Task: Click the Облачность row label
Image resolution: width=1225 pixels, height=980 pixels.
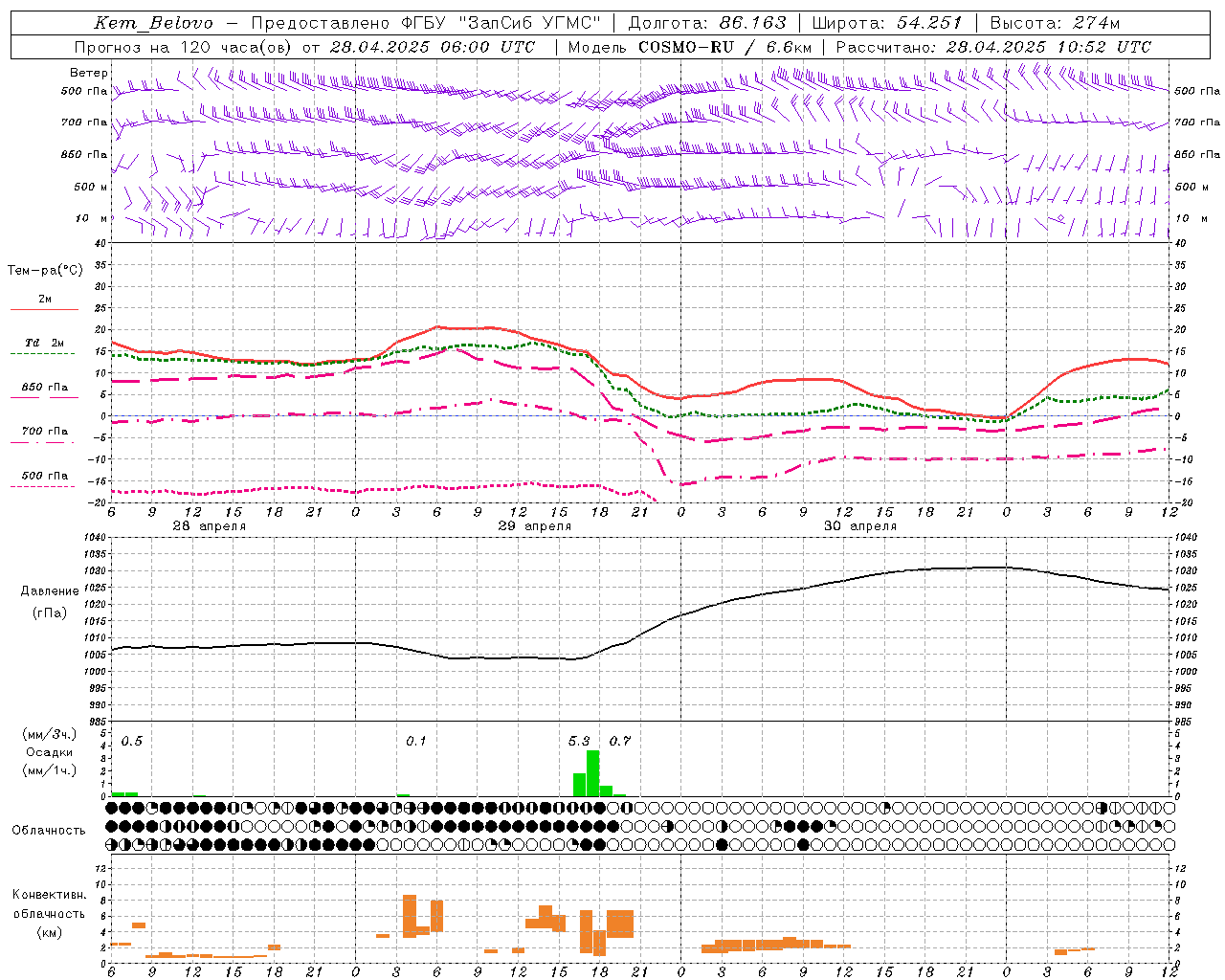Action: click(x=49, y=831)
